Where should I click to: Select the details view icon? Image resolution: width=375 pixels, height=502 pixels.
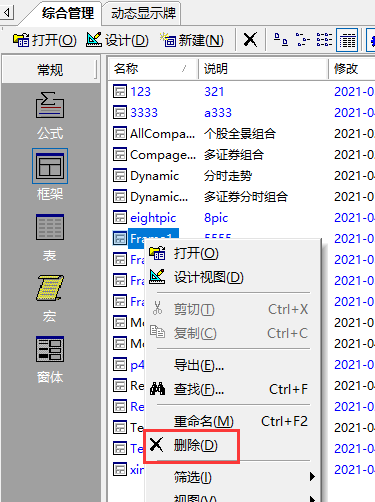(347, 40)
